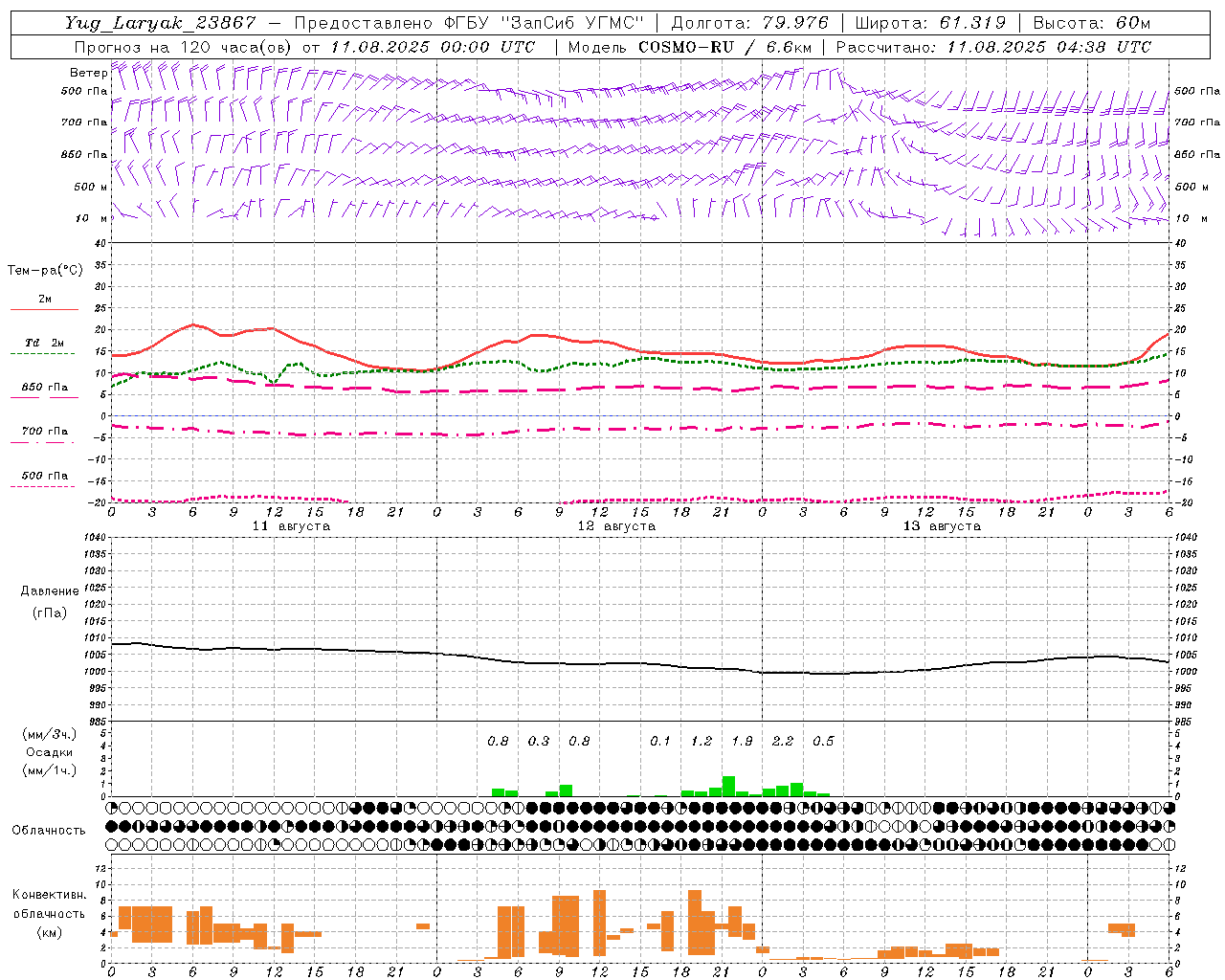Click the (мм/1ч.) unit label
1225x980 pixels.
coord(50,770)
